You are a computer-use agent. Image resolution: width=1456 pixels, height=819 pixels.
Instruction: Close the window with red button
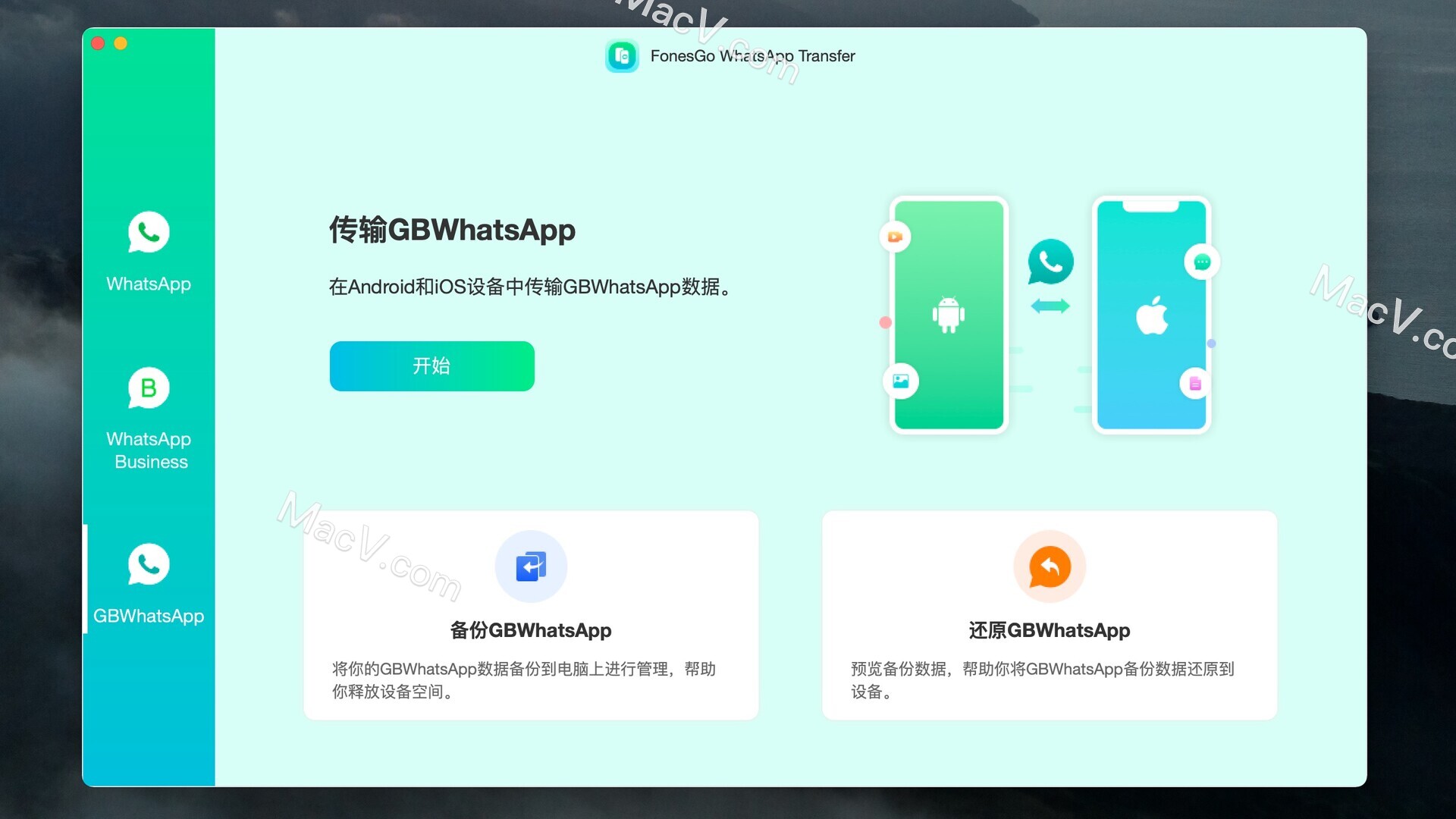click(x=98, y=43)
